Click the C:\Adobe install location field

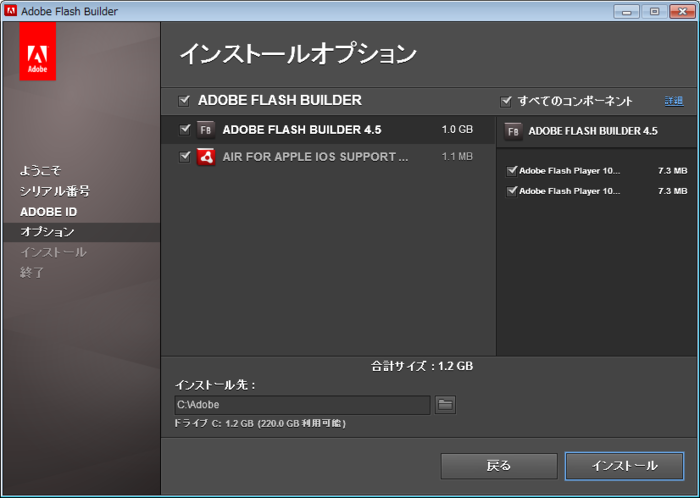point(302,405)
